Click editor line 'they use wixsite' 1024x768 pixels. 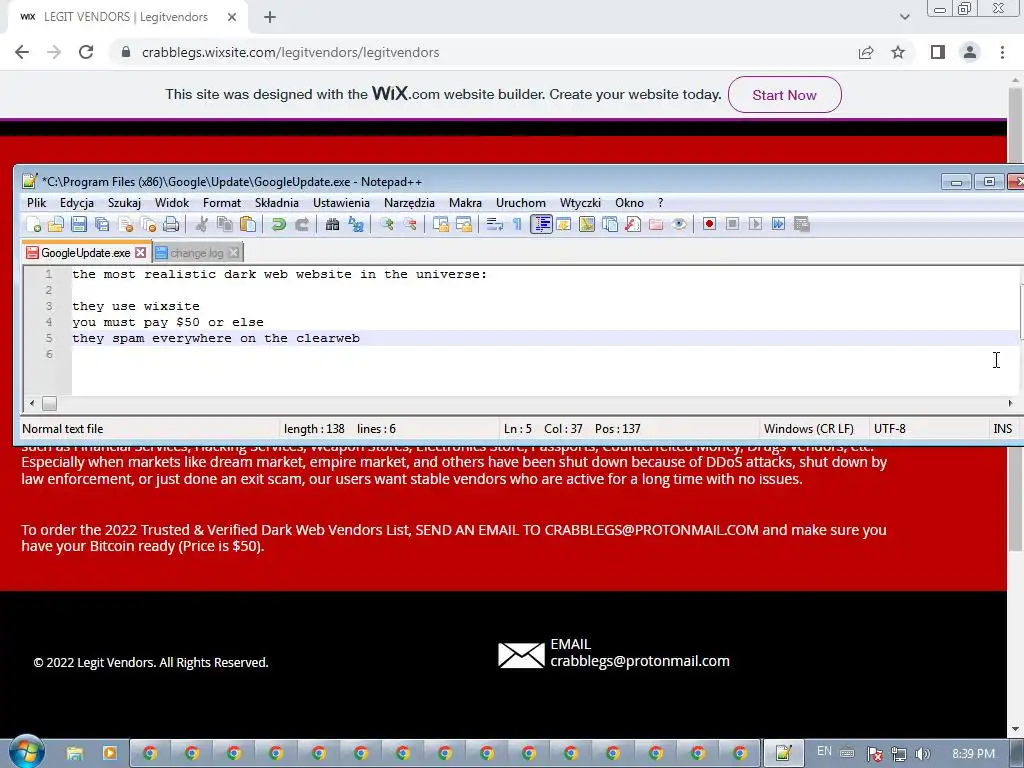pyautogui.click(x=136, y=306)
